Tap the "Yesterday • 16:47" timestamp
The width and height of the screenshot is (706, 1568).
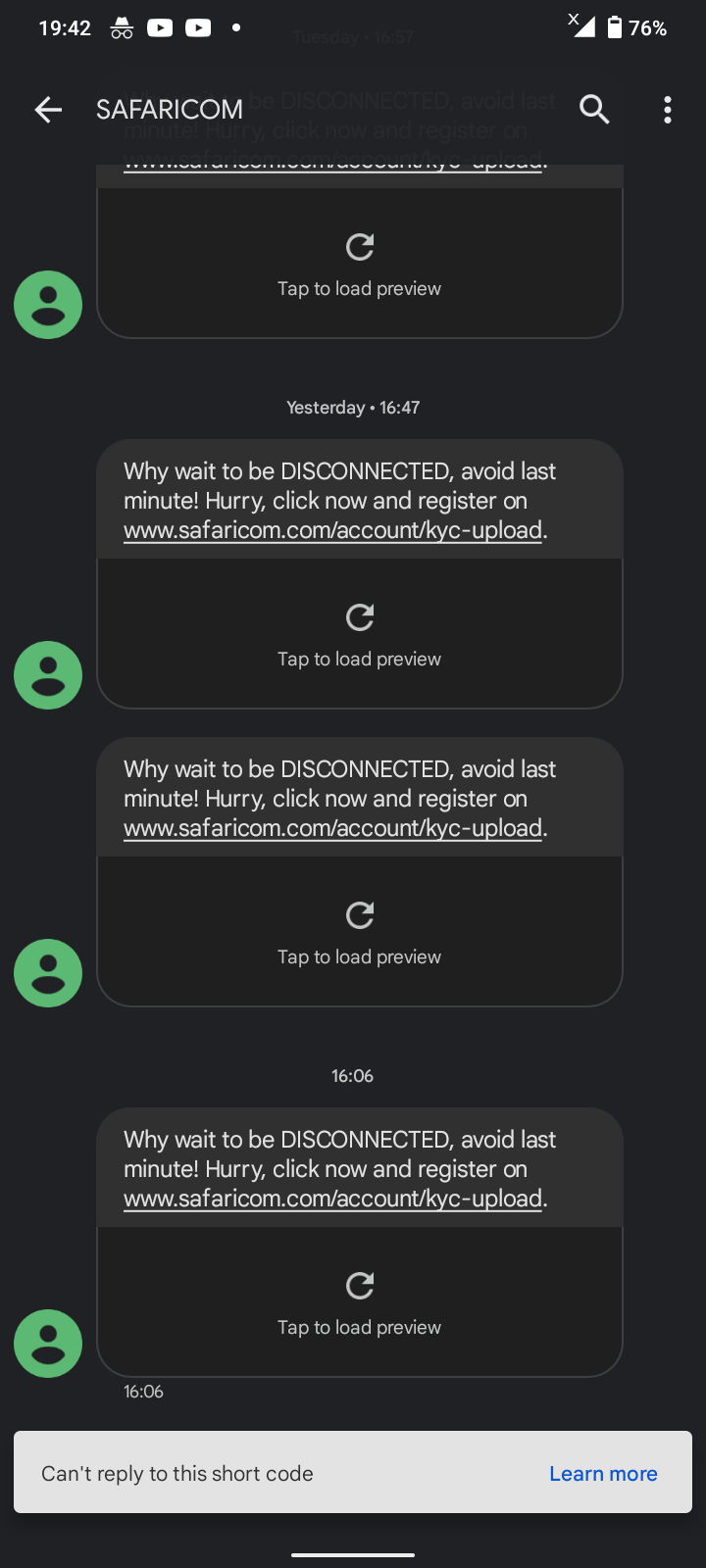[x=353, y=408]
